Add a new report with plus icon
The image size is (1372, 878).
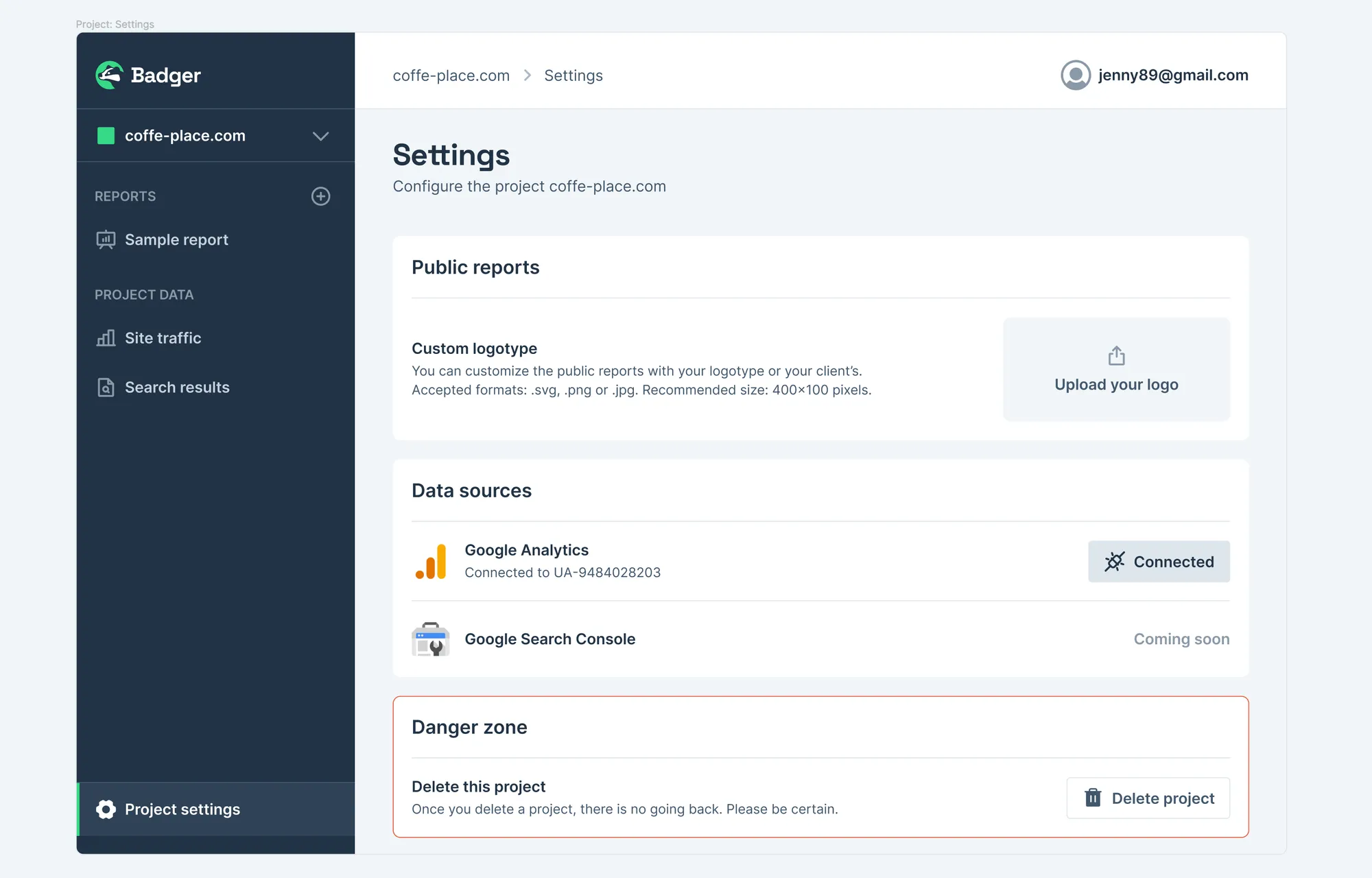click(320, 196)
